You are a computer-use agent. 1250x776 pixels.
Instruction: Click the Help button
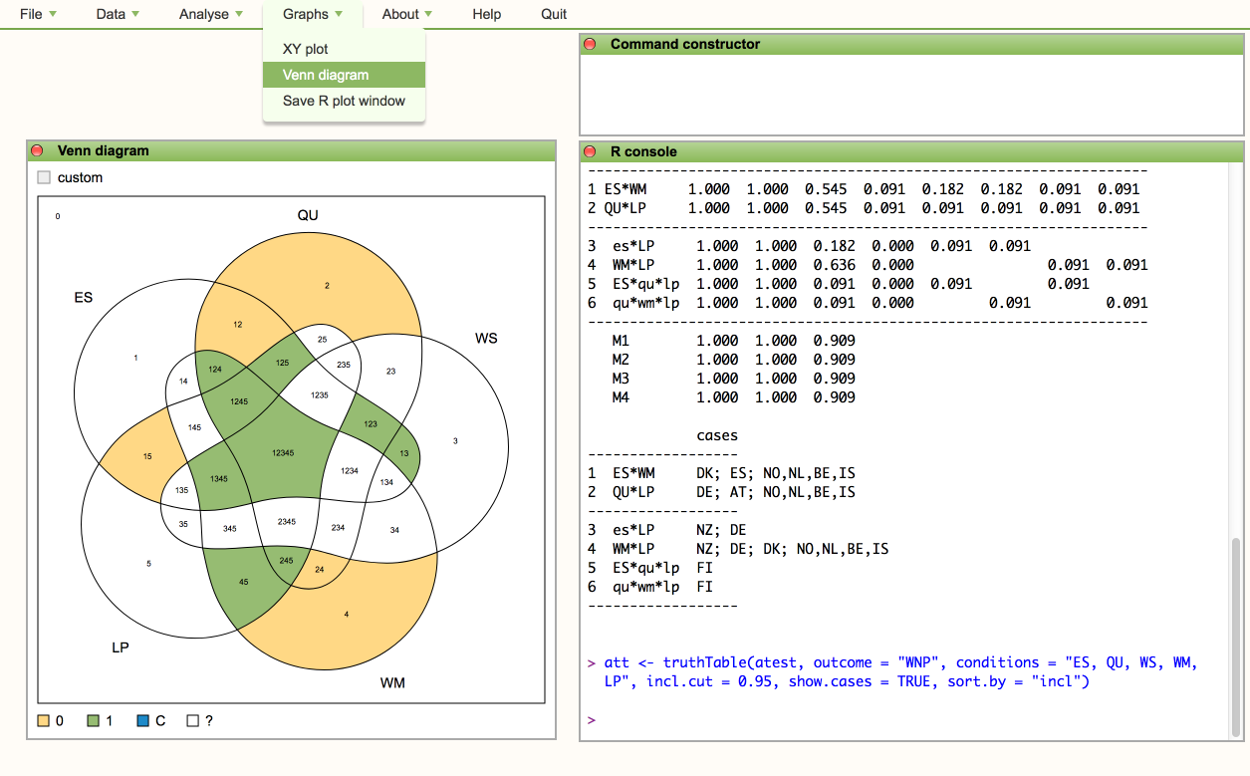(x=487, y=14)
